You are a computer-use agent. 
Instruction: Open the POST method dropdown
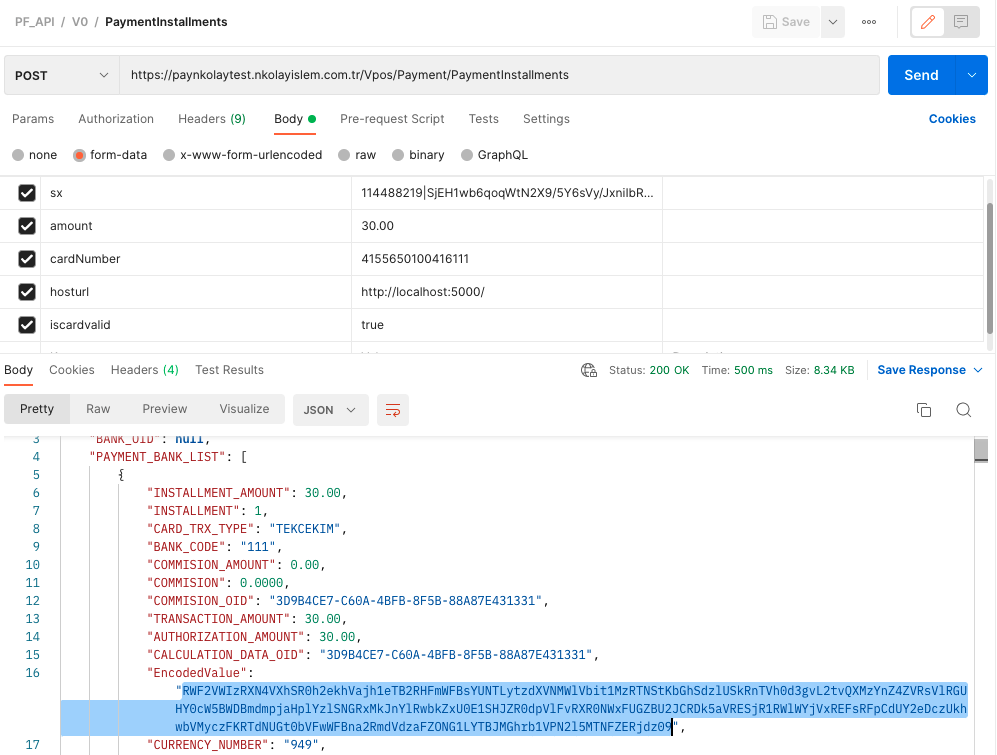click(62, 75)
